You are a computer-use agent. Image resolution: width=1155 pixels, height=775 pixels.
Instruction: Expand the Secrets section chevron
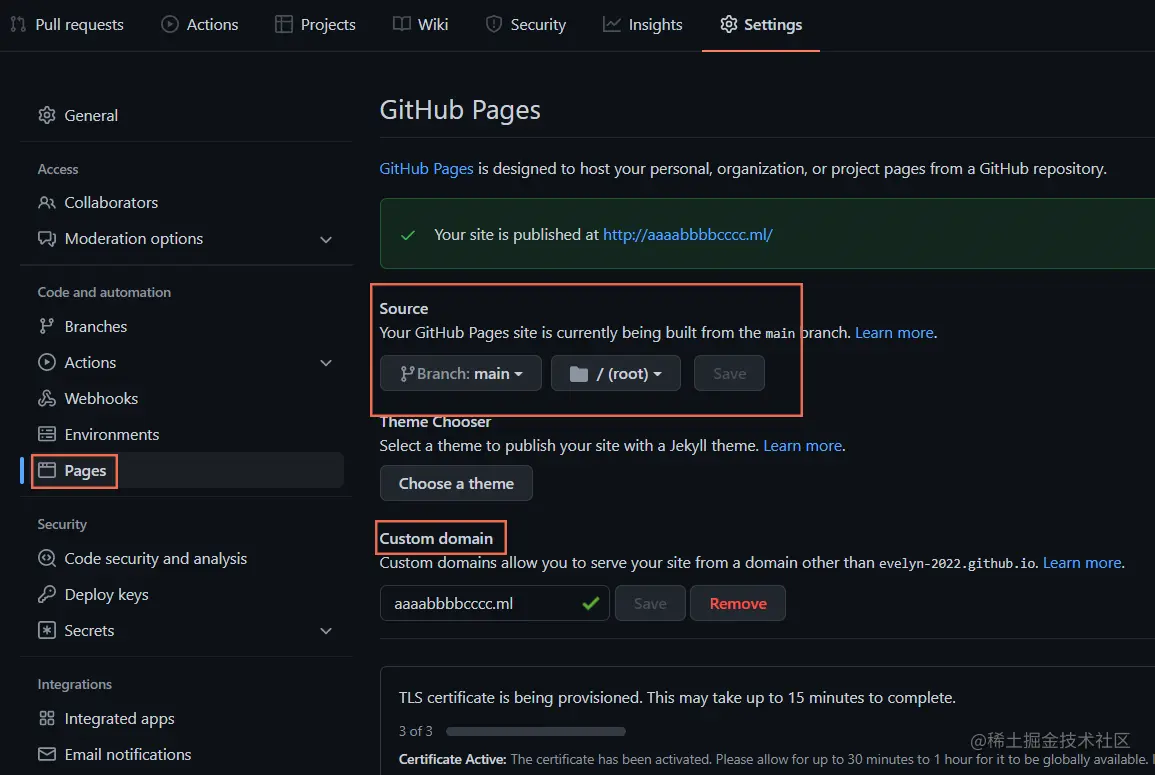326,631
